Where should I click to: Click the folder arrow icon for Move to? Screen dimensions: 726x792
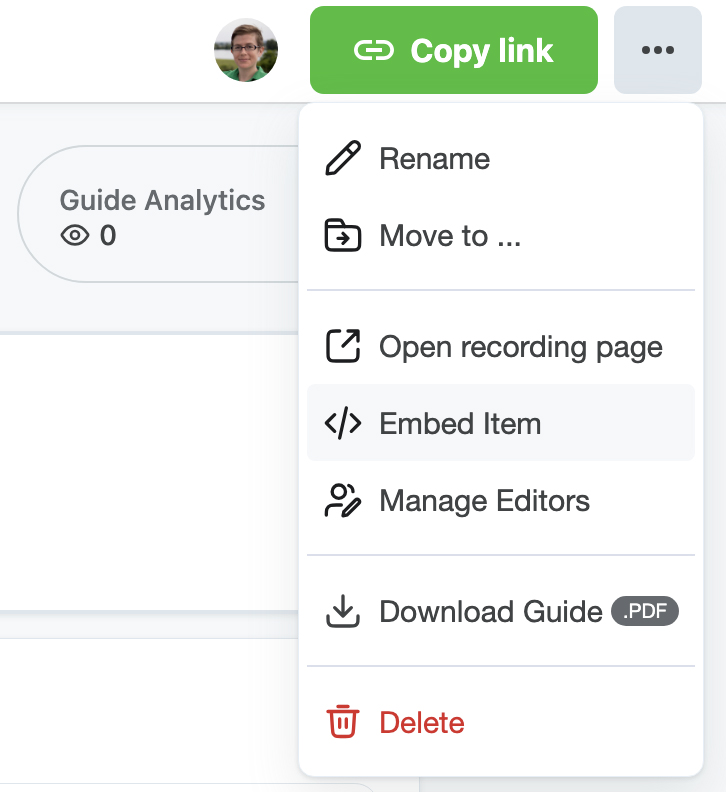[x=343, y=236]
